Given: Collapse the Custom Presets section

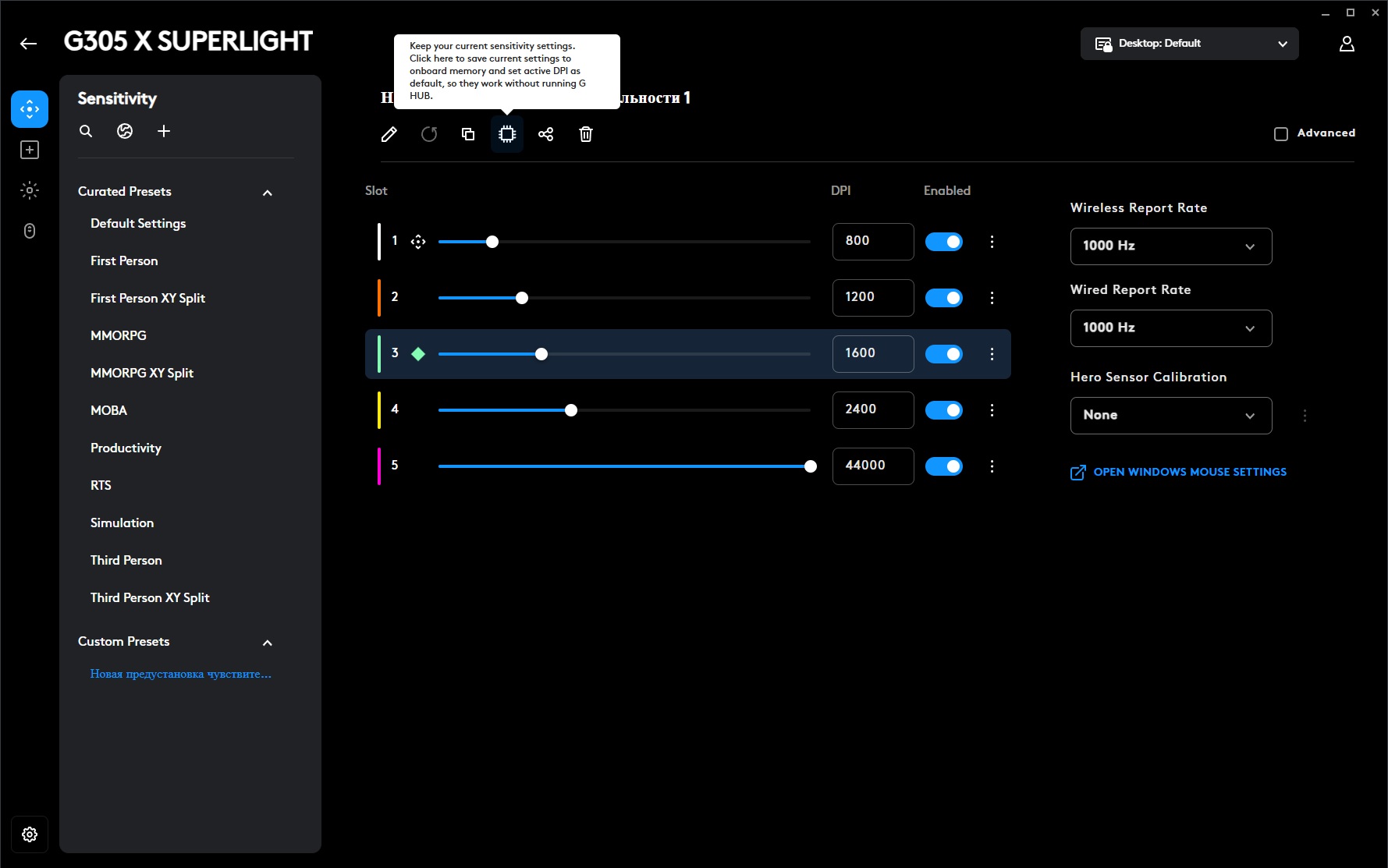Looking at the screenshot, I should [x=268, y=643].
